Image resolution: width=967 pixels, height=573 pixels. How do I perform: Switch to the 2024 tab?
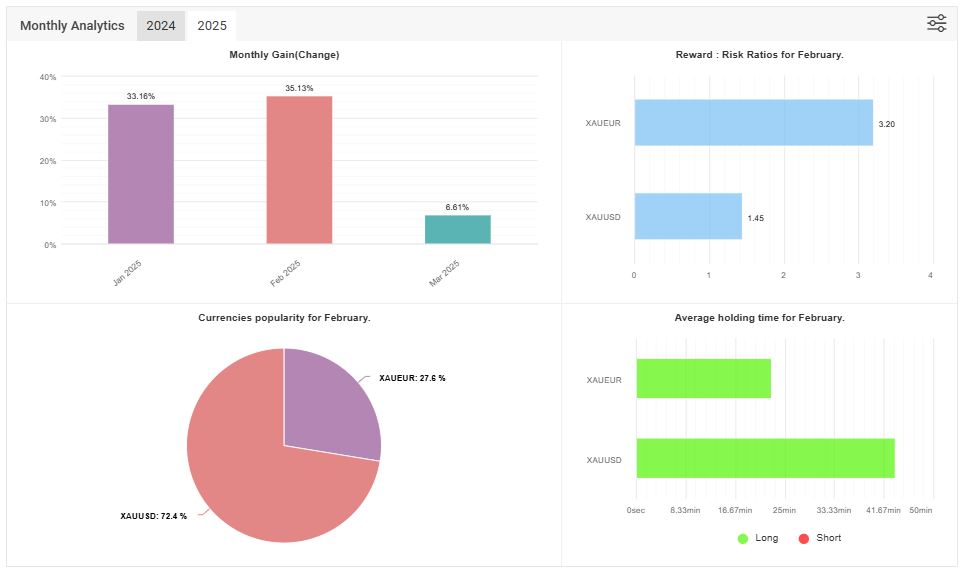pyautogui.click(x=161, y=26)
